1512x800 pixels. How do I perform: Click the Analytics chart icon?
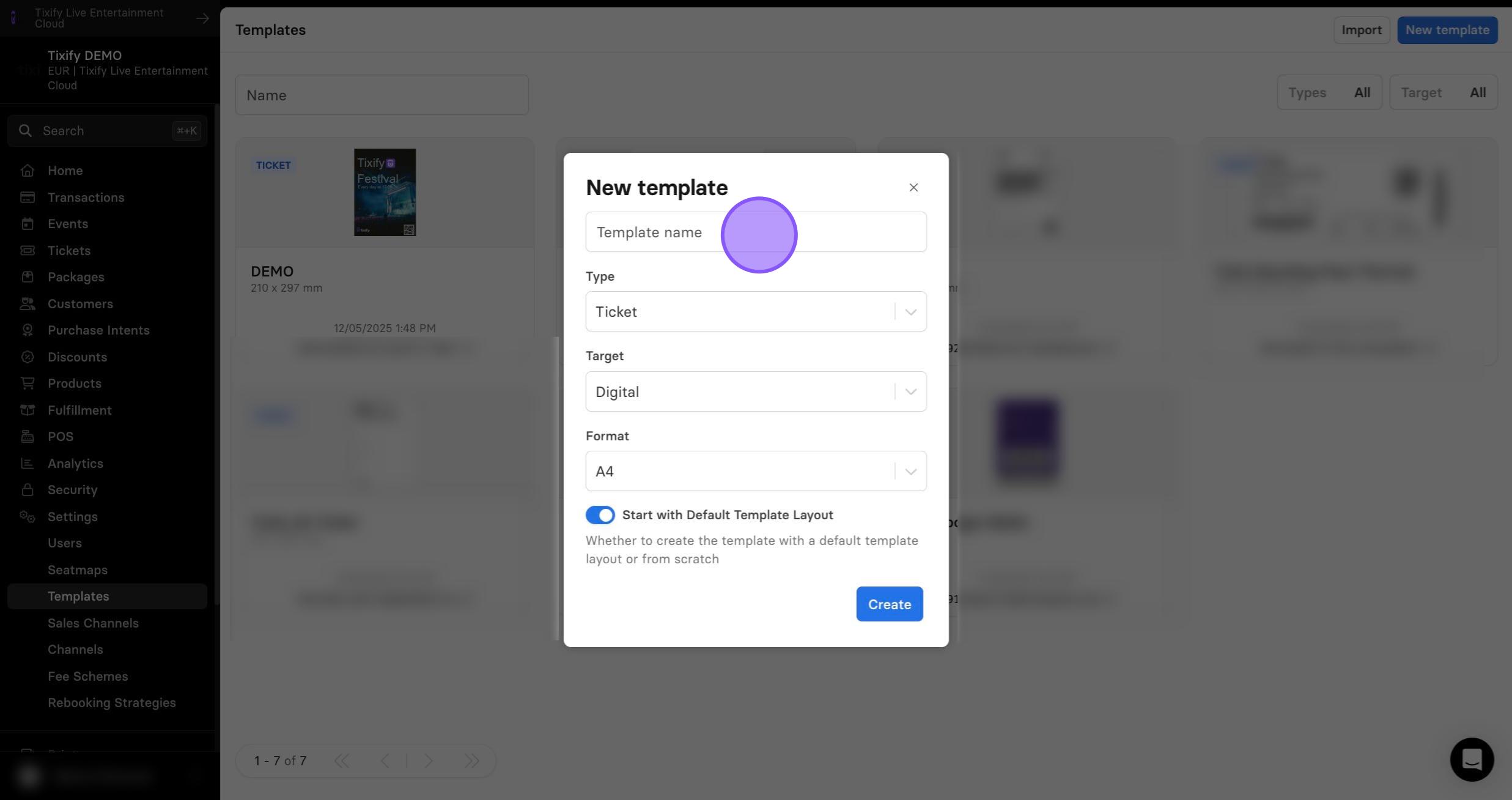[x=28, y=463]
